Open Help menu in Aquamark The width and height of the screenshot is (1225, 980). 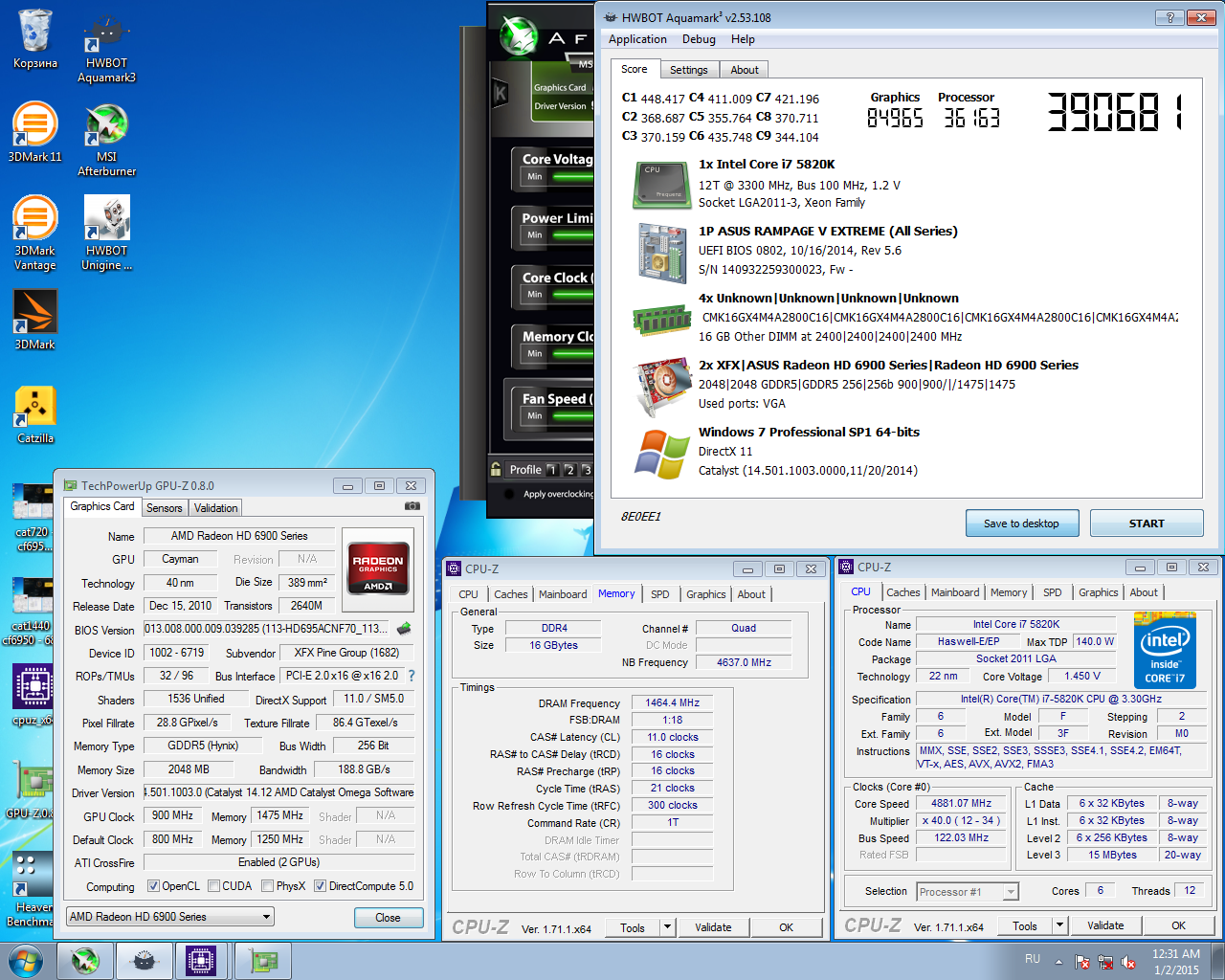pos(743,39)
